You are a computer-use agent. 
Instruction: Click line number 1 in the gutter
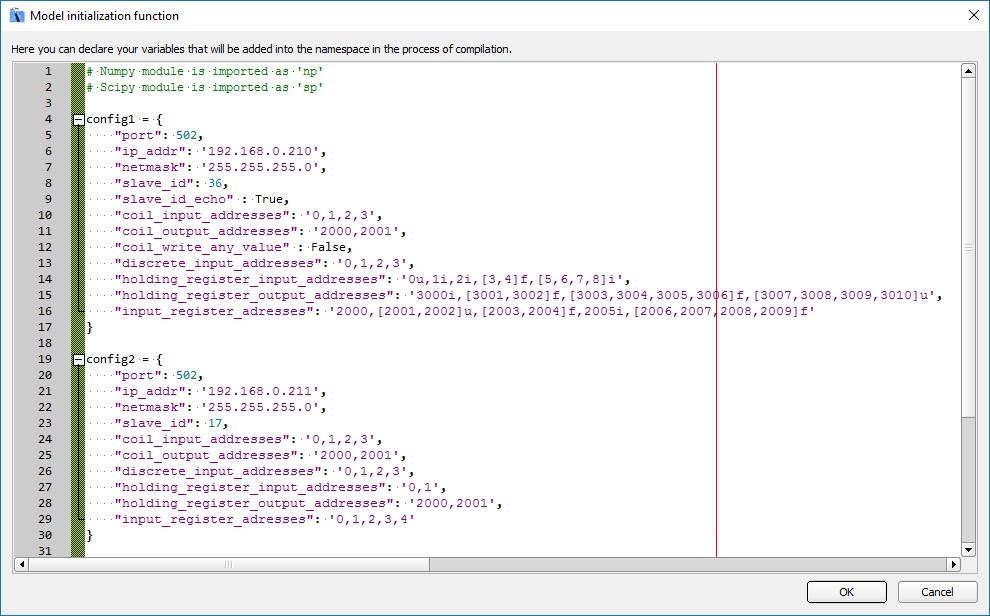point(48,72)
